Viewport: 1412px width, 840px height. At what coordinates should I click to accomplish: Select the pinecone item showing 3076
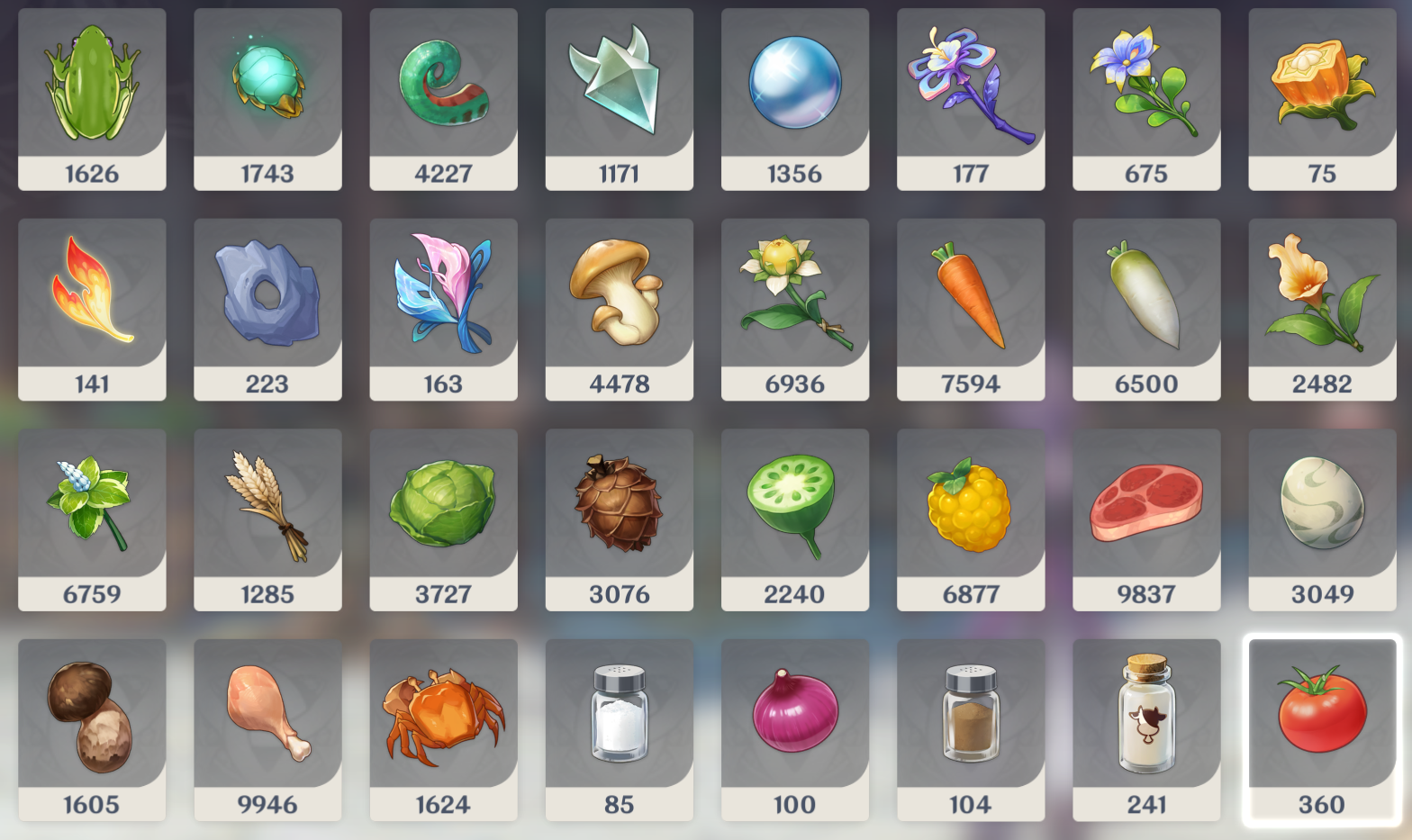pos(619,519)
